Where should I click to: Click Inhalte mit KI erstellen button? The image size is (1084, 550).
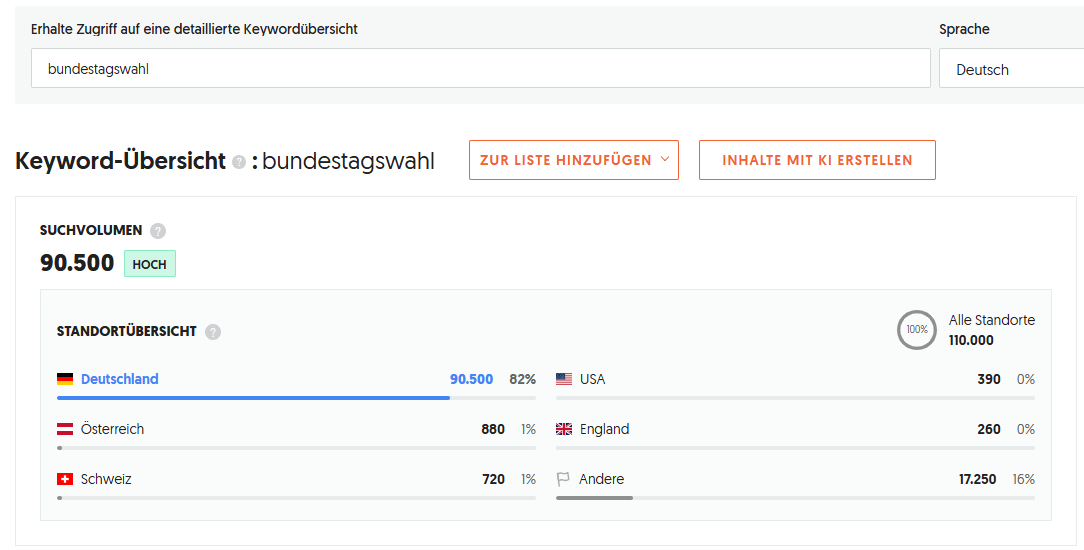click(817, 160)
